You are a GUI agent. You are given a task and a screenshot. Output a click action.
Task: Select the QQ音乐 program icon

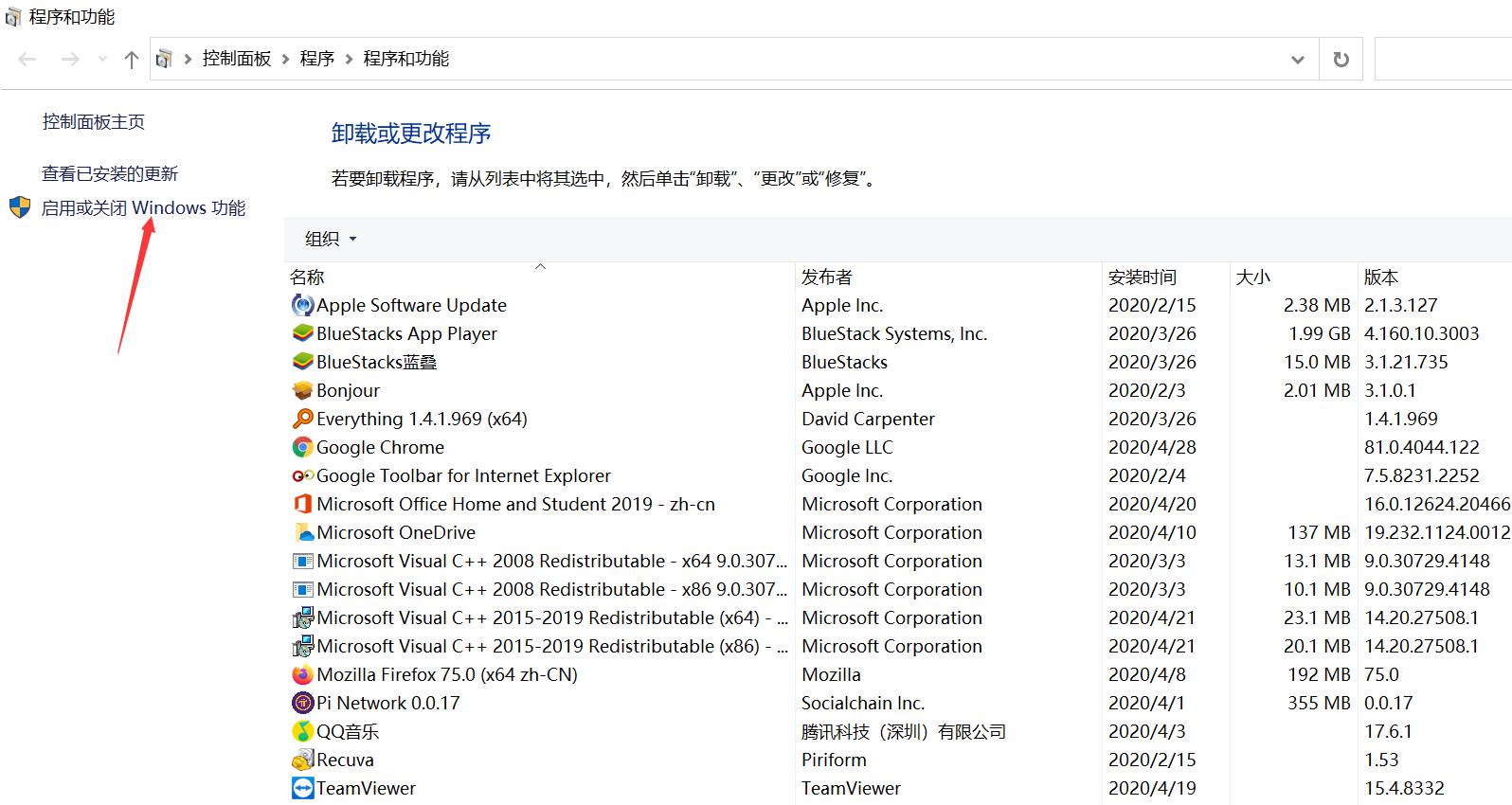[x=302, y=731]
